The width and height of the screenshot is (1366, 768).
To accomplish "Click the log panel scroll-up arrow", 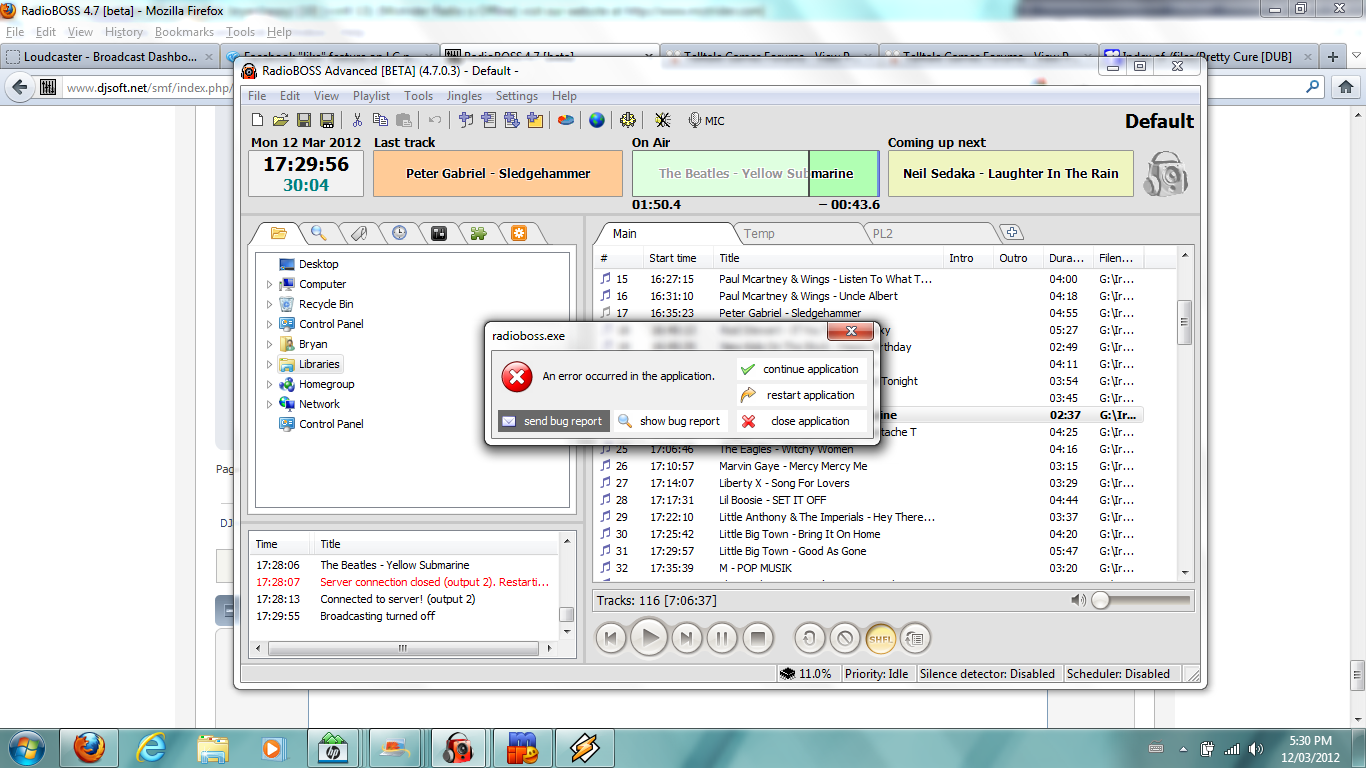I will [x=566, y=541].
